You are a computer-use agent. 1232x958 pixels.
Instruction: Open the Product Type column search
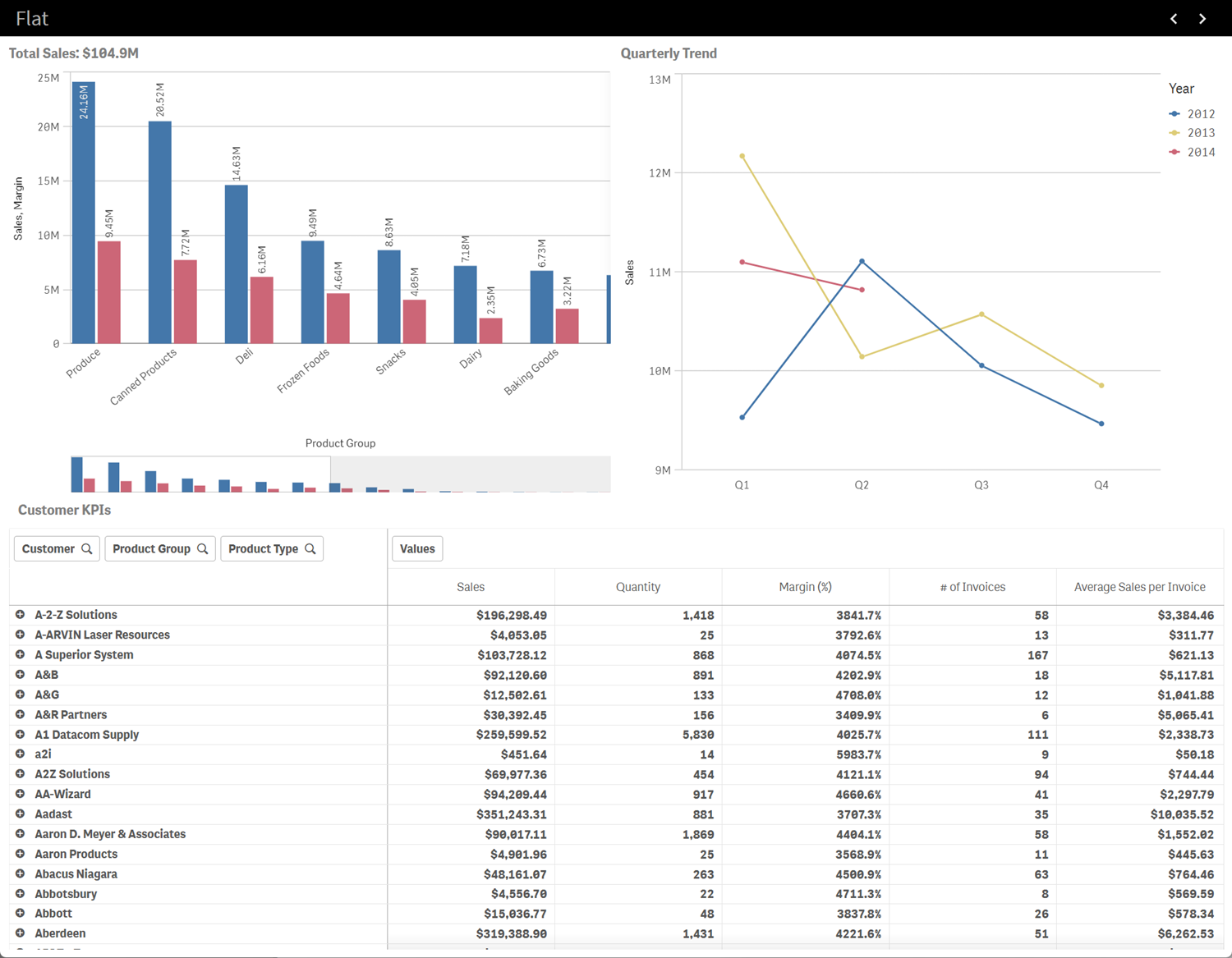tap(310, 548)
